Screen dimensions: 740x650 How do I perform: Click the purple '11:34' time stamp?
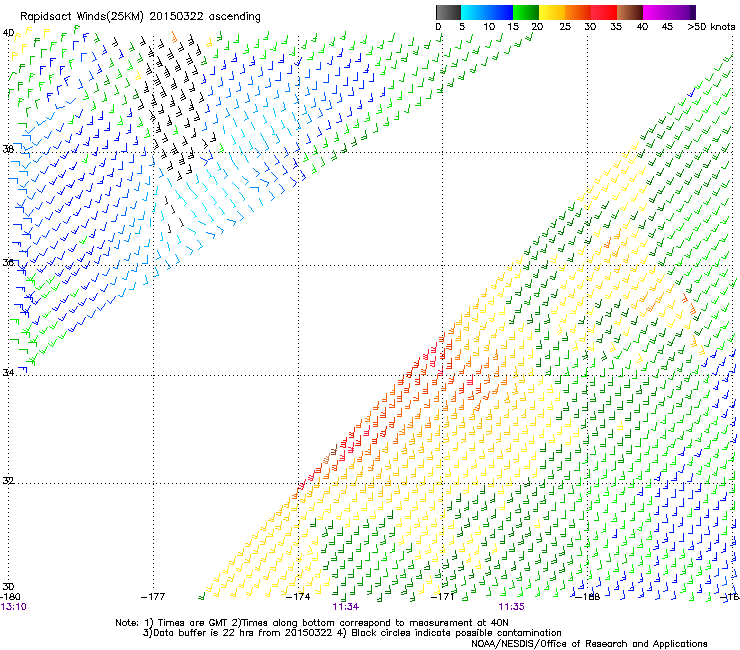click(x=345, y=607)
